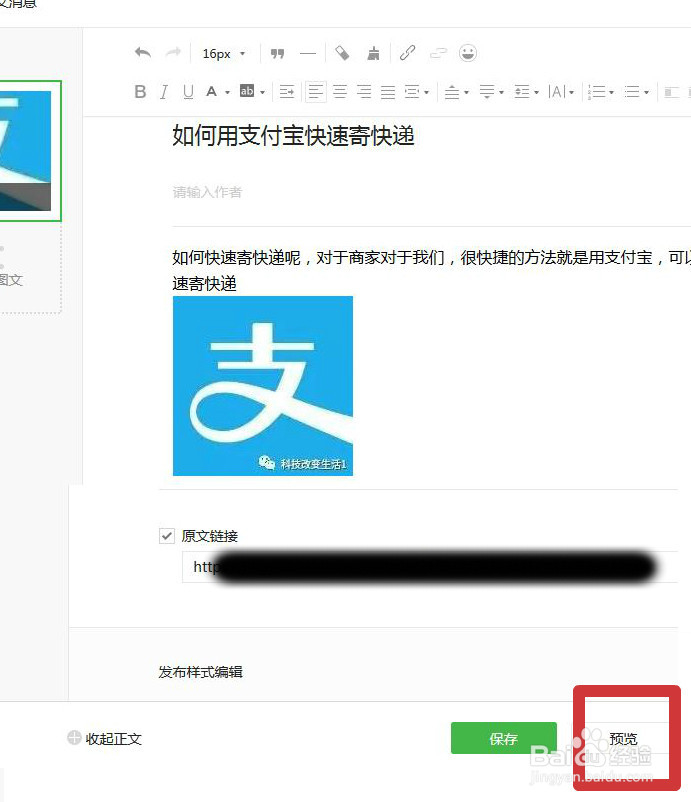Toggle bold formatting
691x802 pixels.
(x=140, y=92)
